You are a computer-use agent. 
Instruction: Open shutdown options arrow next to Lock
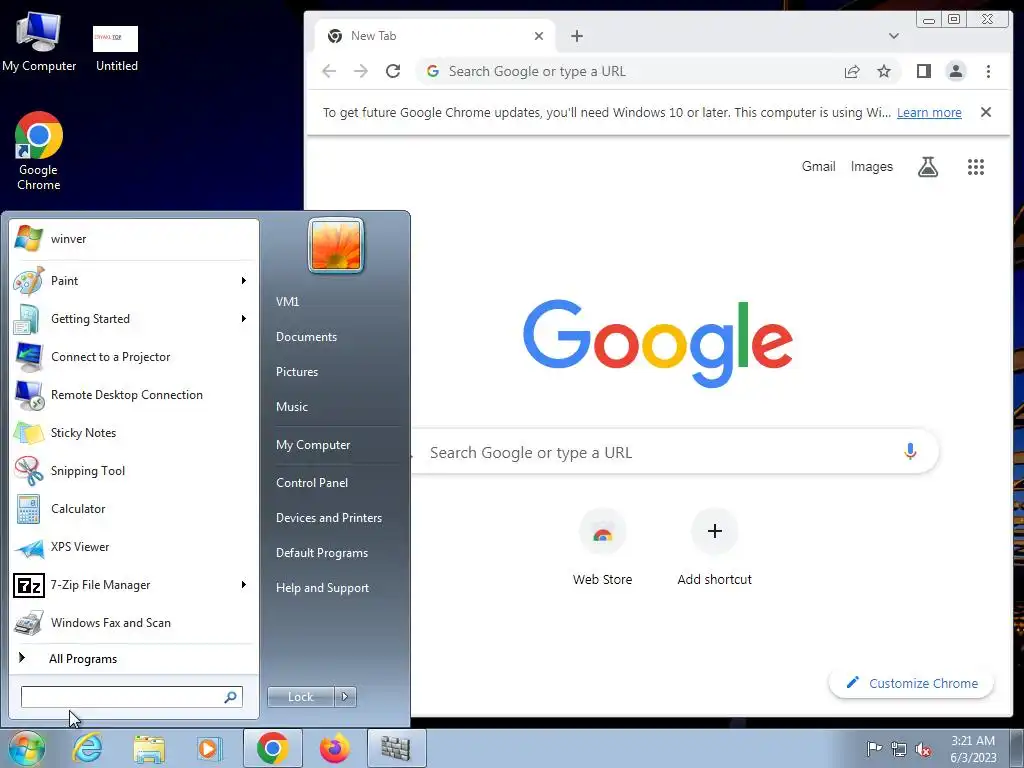(345, 697)
